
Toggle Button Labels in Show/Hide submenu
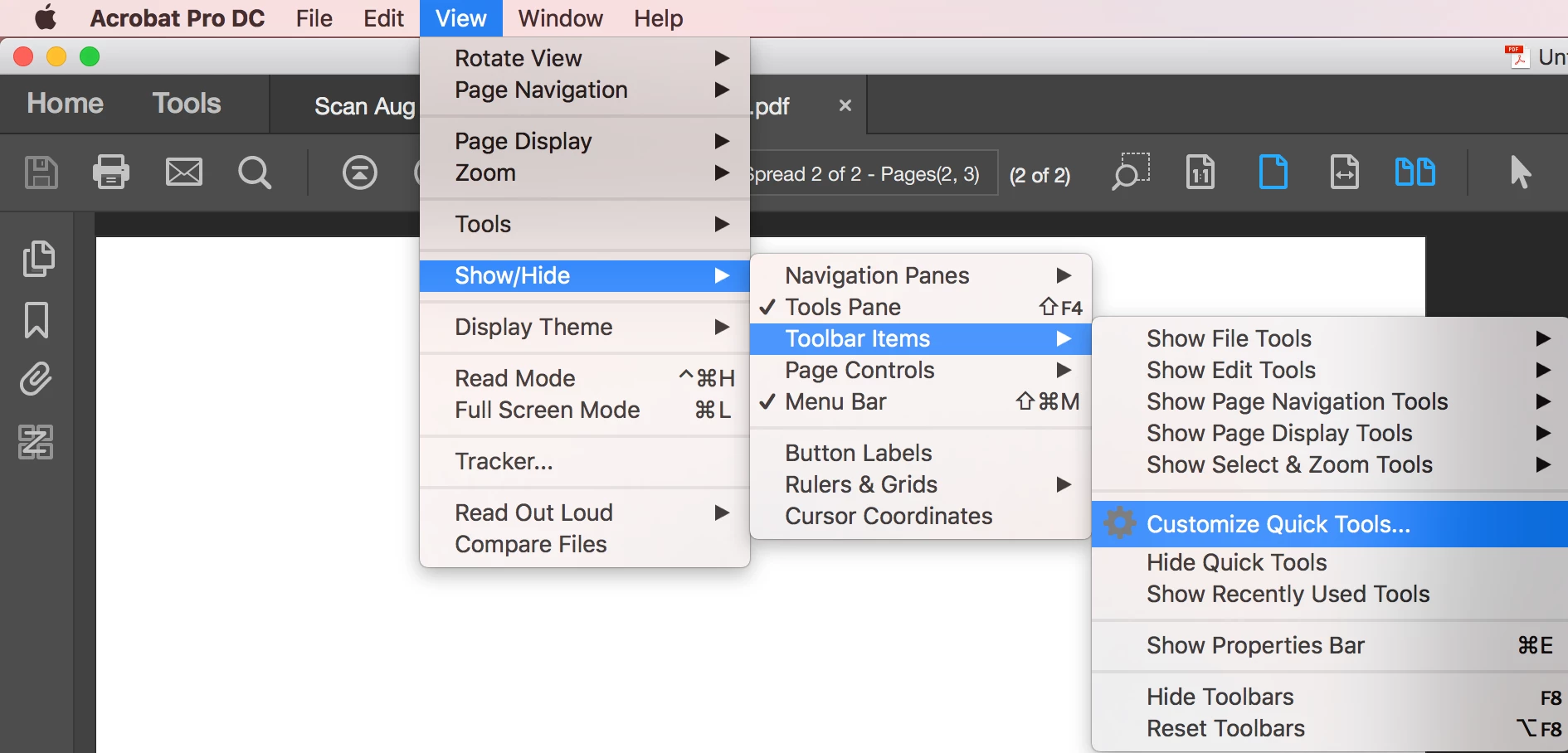pyautogui.click(x=920, y=453)
